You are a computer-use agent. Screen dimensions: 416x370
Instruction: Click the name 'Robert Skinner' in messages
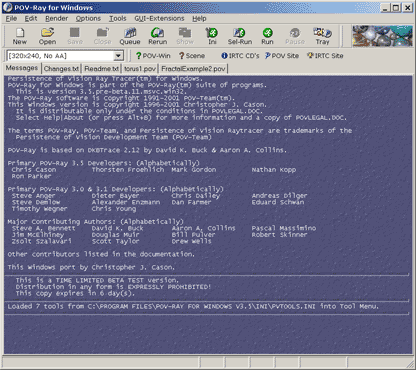(x=279, y=235)
